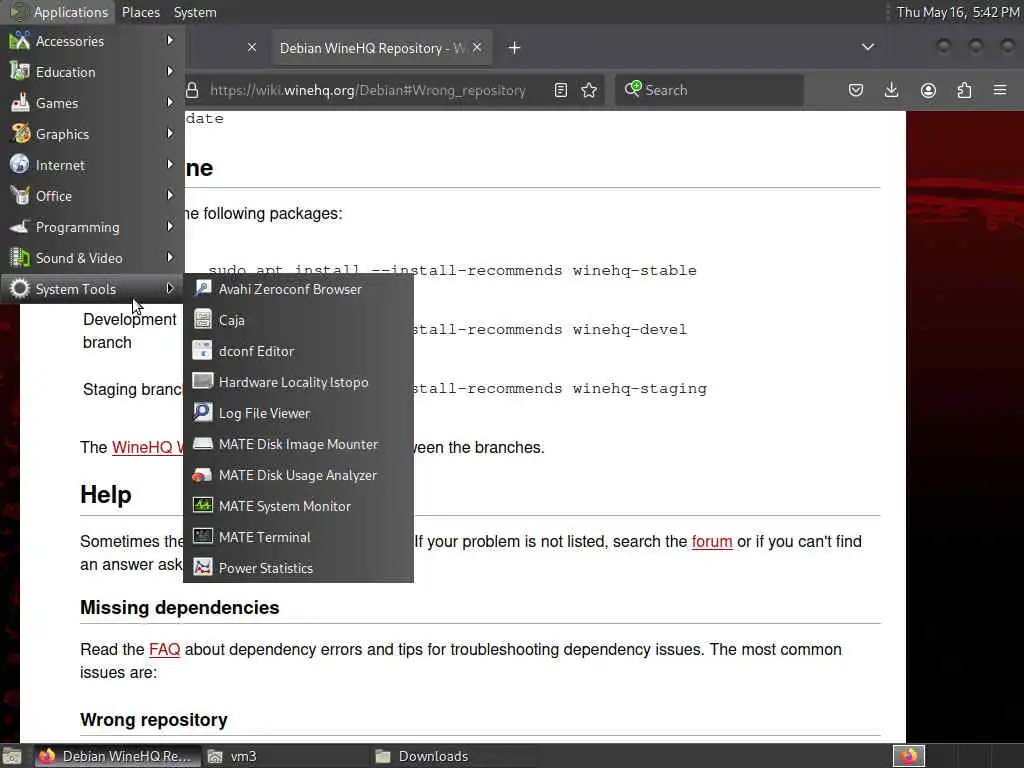Follow the forum link
This screenshot has height=768, width=1024.
712,541
